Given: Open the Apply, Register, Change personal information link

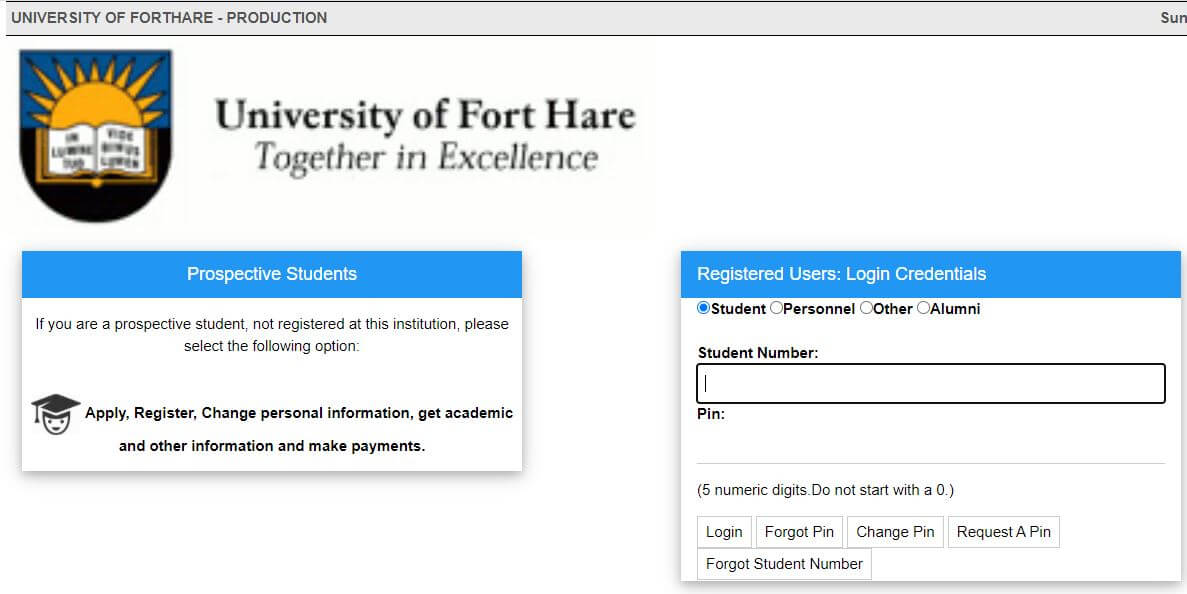Looking at the screenshot, I should pyautogui.click(x=298, y=429).
